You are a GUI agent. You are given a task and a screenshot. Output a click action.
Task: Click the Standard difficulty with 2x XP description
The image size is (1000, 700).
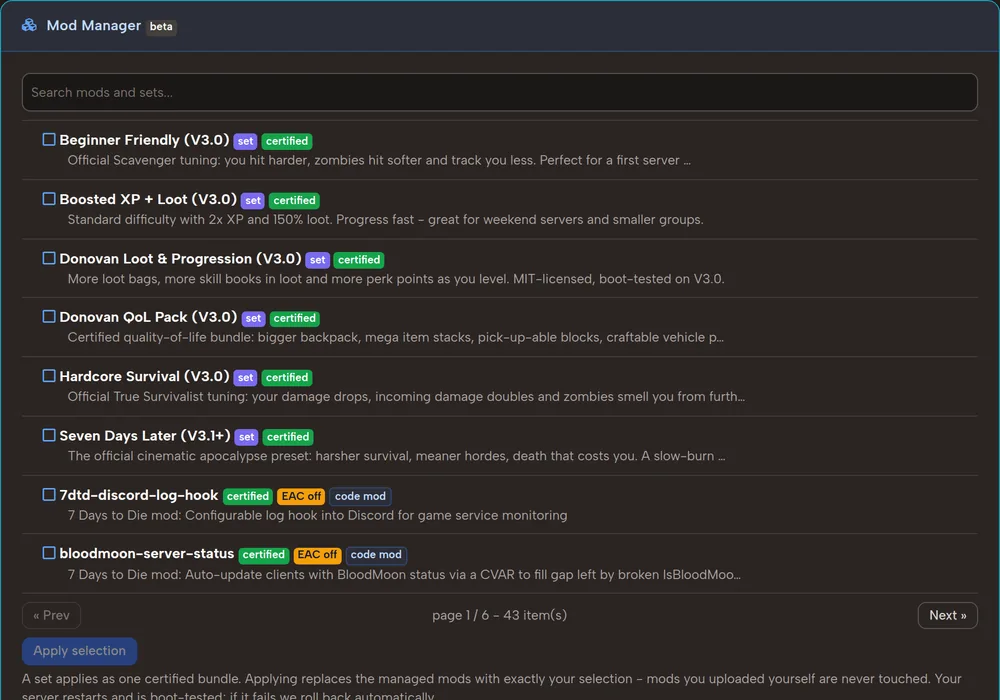(385, 220)
